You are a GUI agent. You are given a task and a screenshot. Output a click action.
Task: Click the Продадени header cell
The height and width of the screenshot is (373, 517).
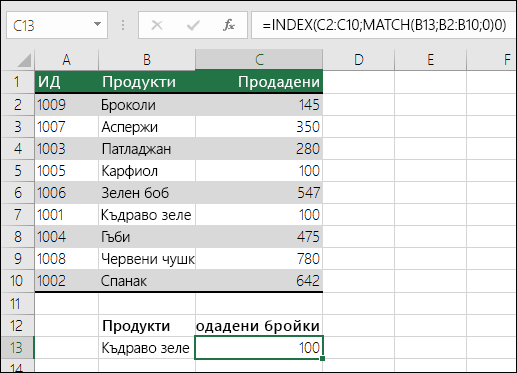(259, 82)
